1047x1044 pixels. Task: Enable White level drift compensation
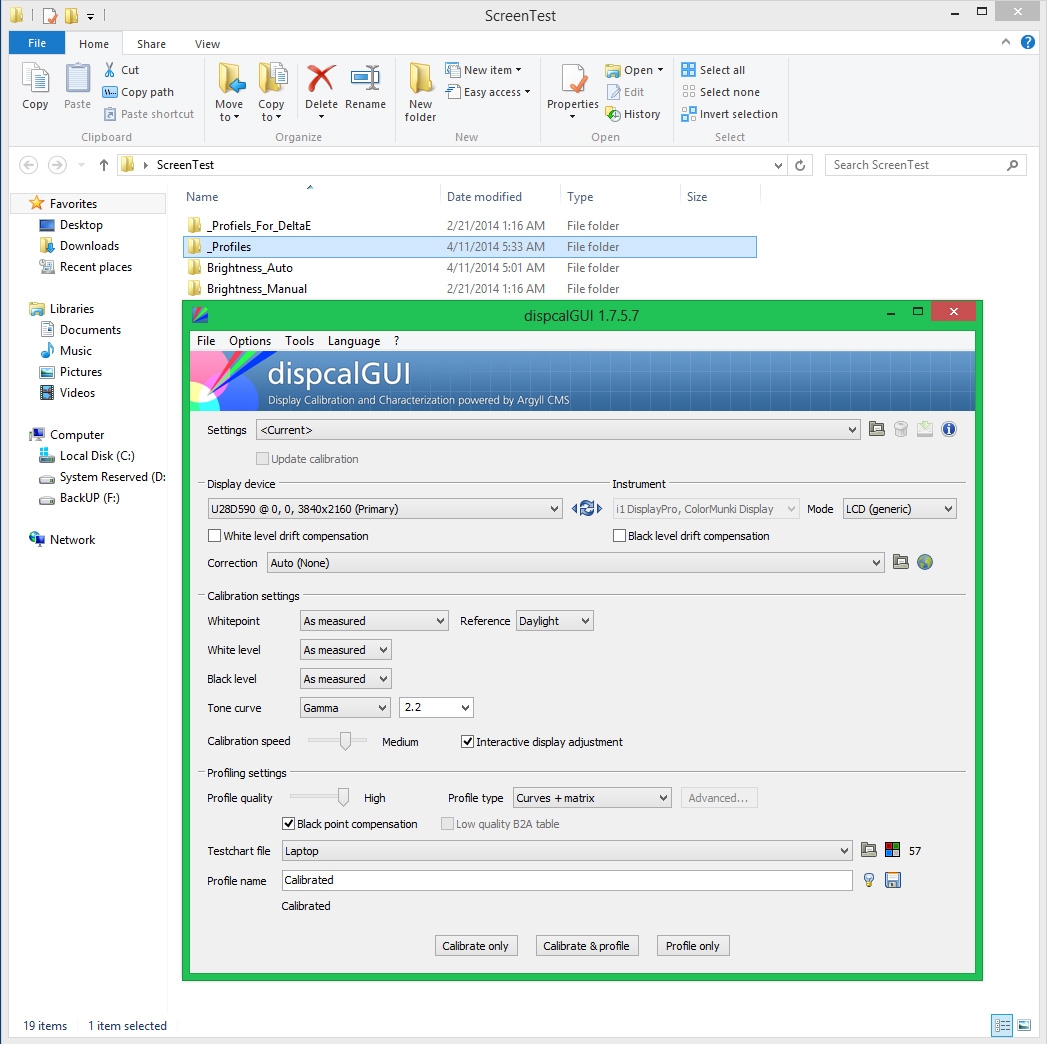[x=214, y=535]
